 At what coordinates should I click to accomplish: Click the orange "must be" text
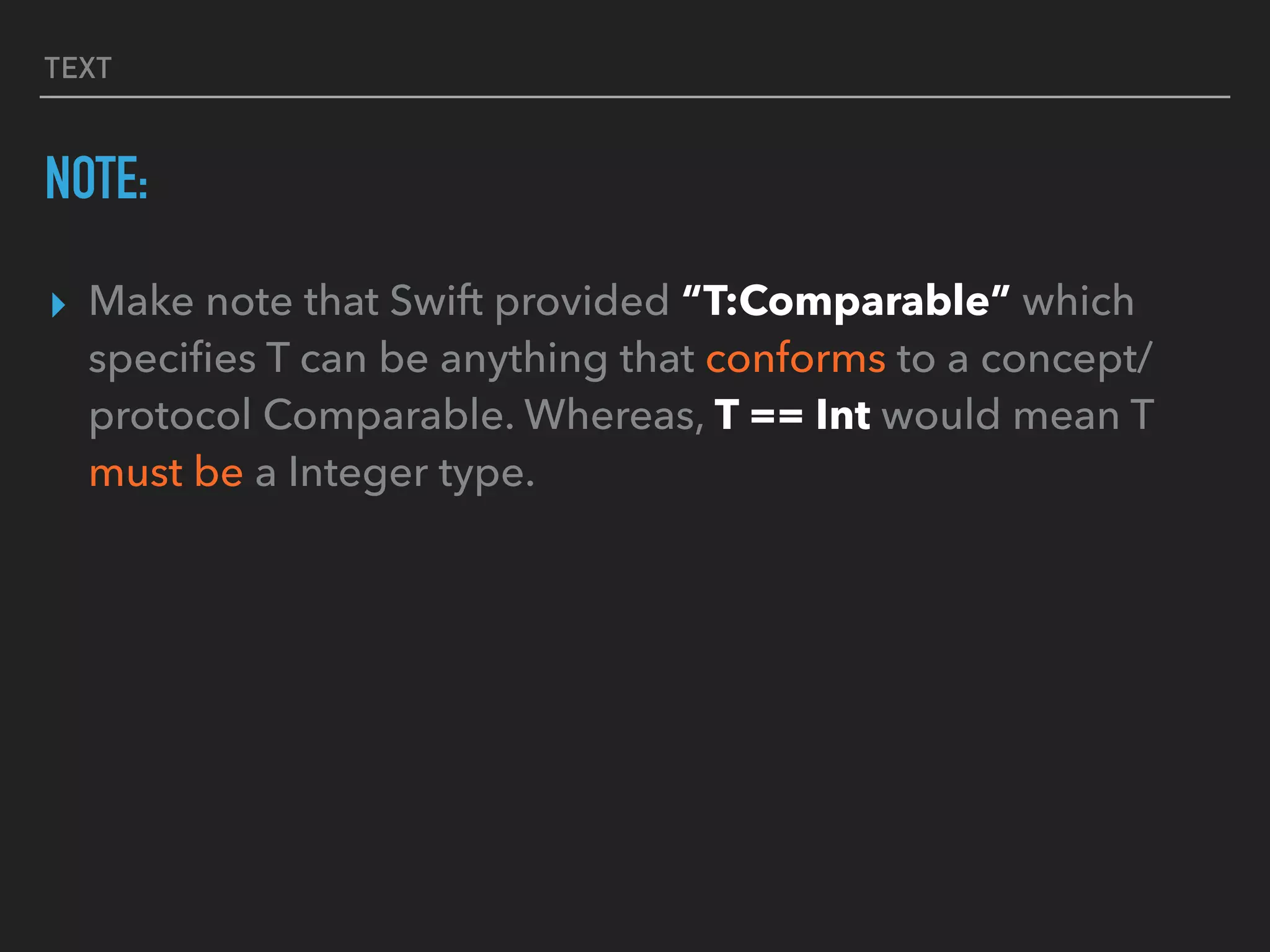point(166,472)
